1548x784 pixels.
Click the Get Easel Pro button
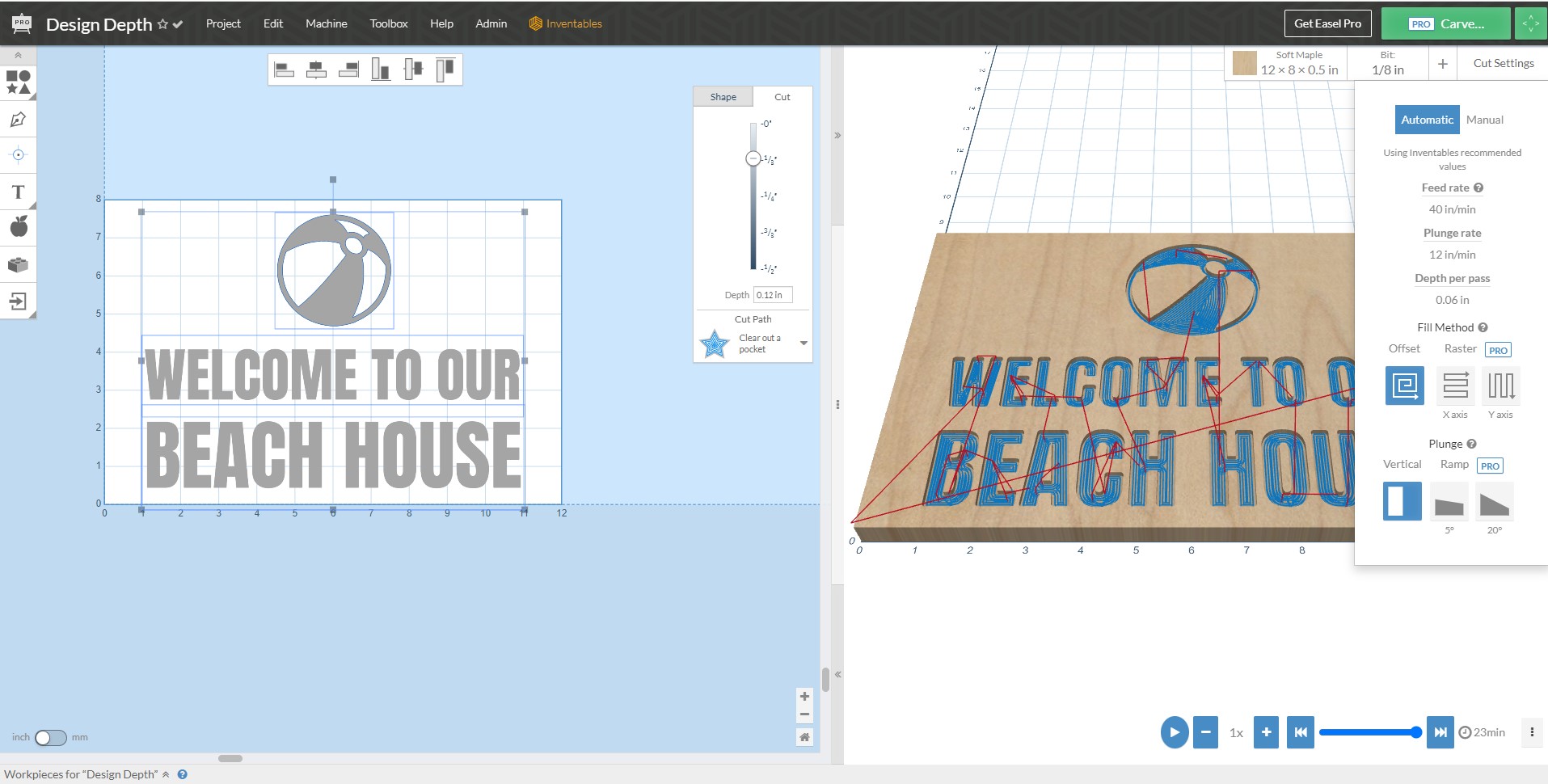pos(1327,23)
